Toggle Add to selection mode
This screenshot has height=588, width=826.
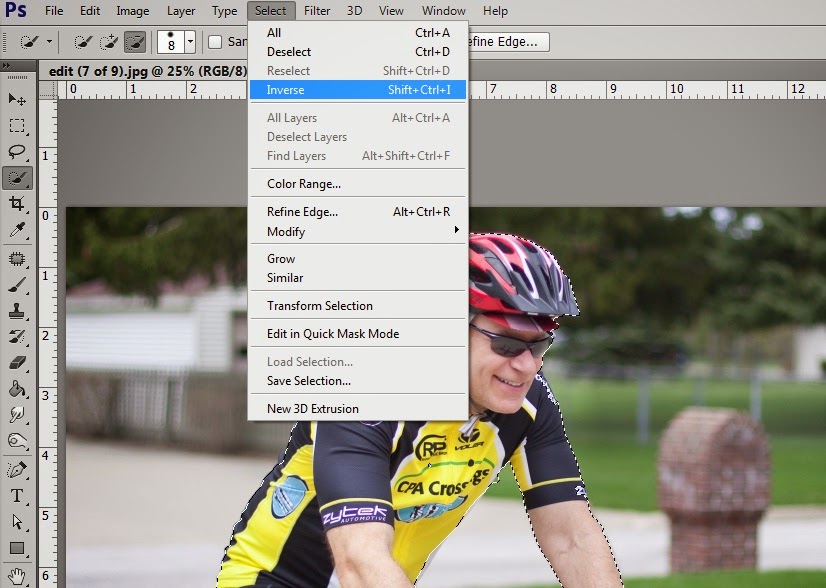point(107,42)
